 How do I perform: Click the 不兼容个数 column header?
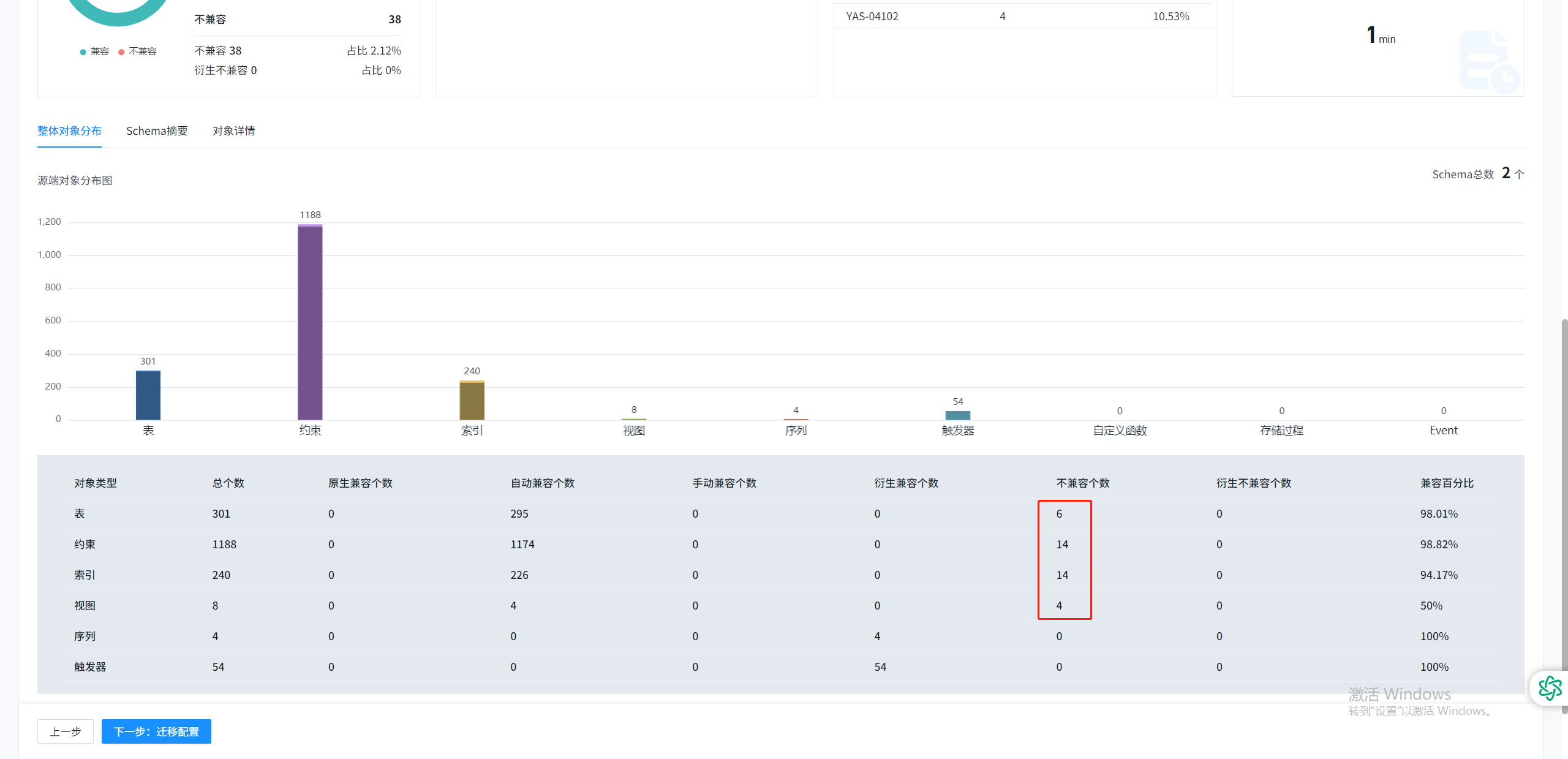tap(1082, 483)
